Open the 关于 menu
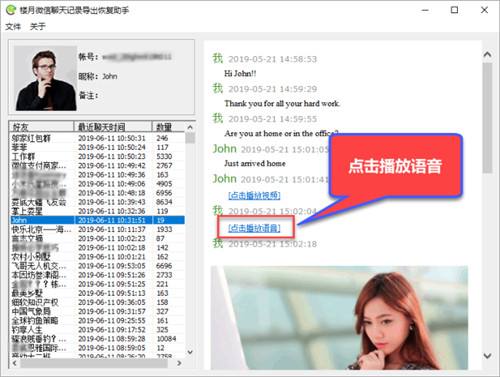The height and width of the screenshot is (377, 500). coord(37,26)
